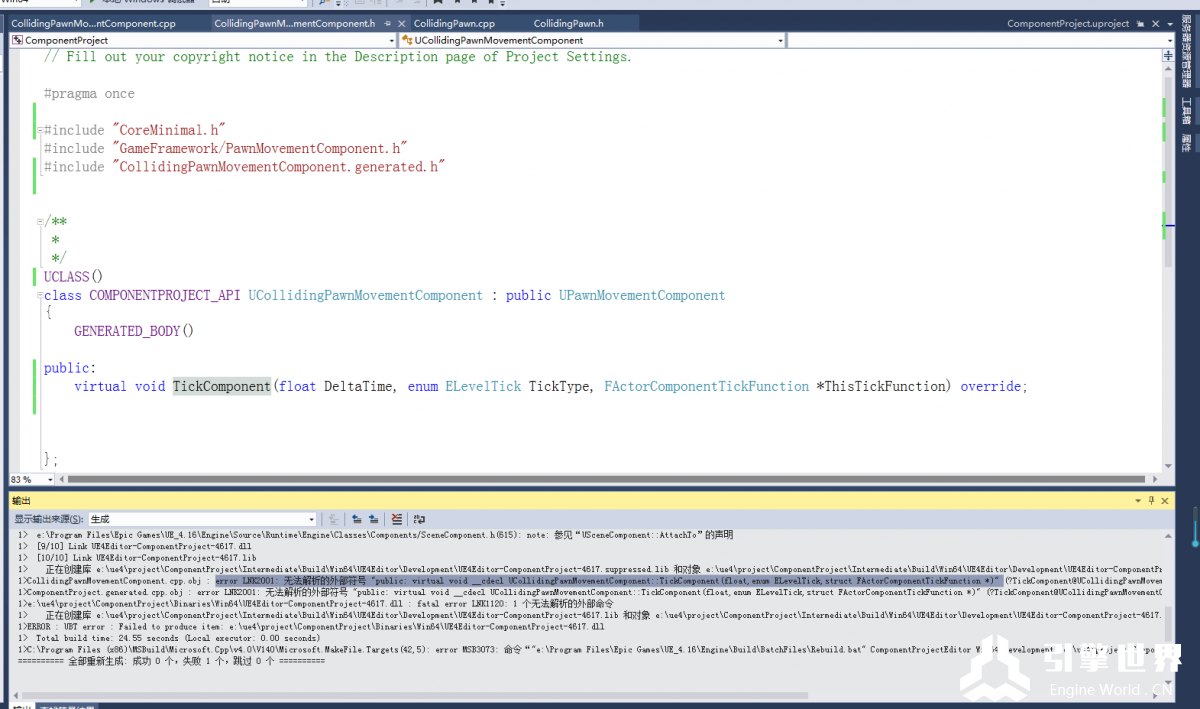This screenshot has height=709, width=1200.
Task: Click the ELevelTick enum type
Action: 483,386
